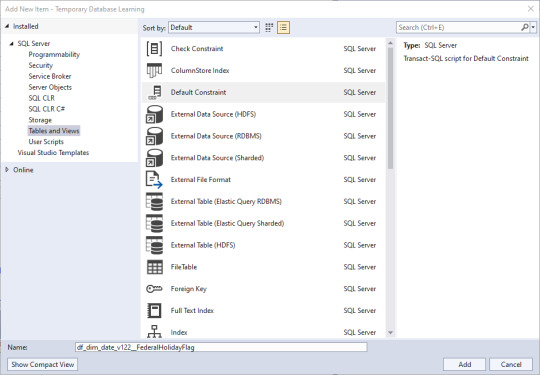Image resolution: width=540 pixels, height=375 pixels.
Task: Click the Name input field
Action: click(x=221, y=347)
